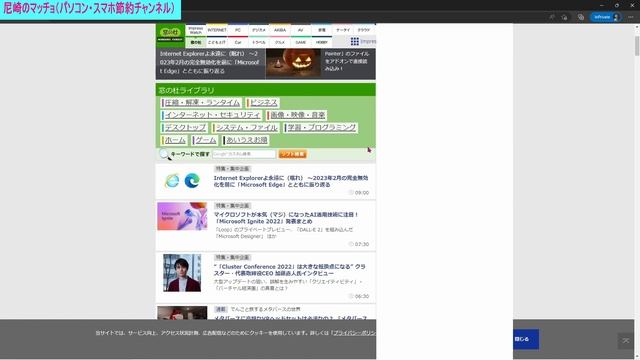Select the AV nav tab
Image resolution: width=640 pixels, height=360 pixels.
tap(301, 30)
